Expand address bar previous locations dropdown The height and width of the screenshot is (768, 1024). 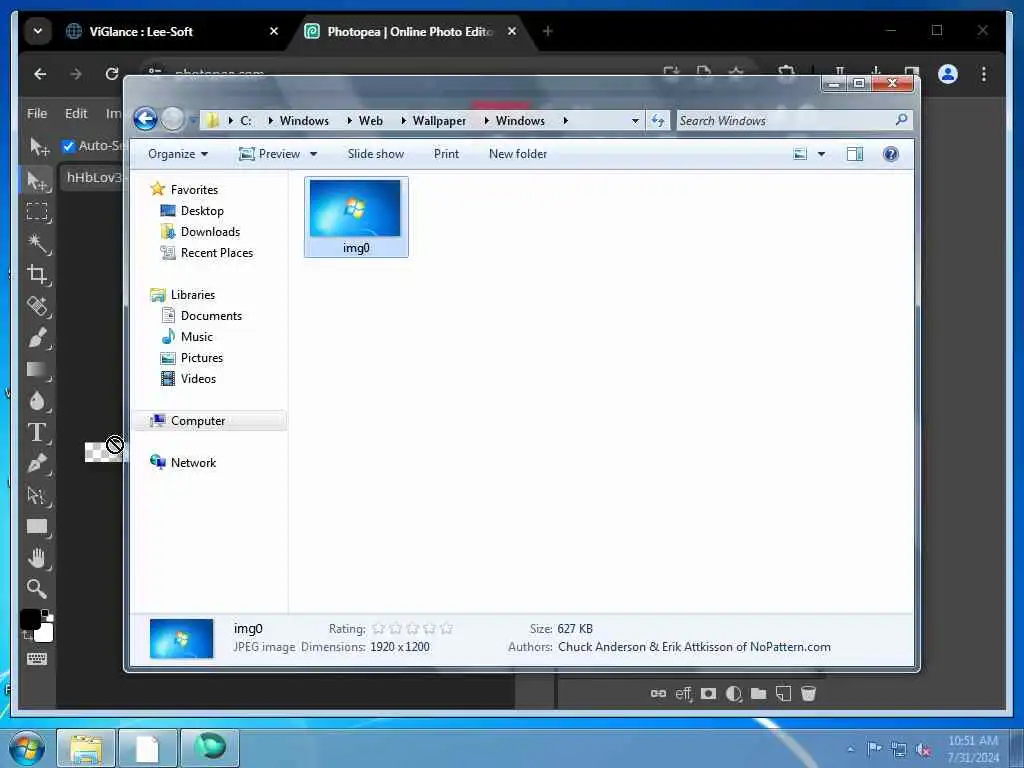coord(635,121)
